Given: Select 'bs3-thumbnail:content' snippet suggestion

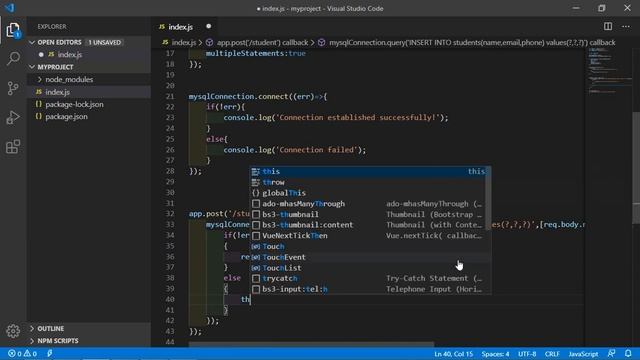Looking at the screenshot, I should [x=368, y=225].
